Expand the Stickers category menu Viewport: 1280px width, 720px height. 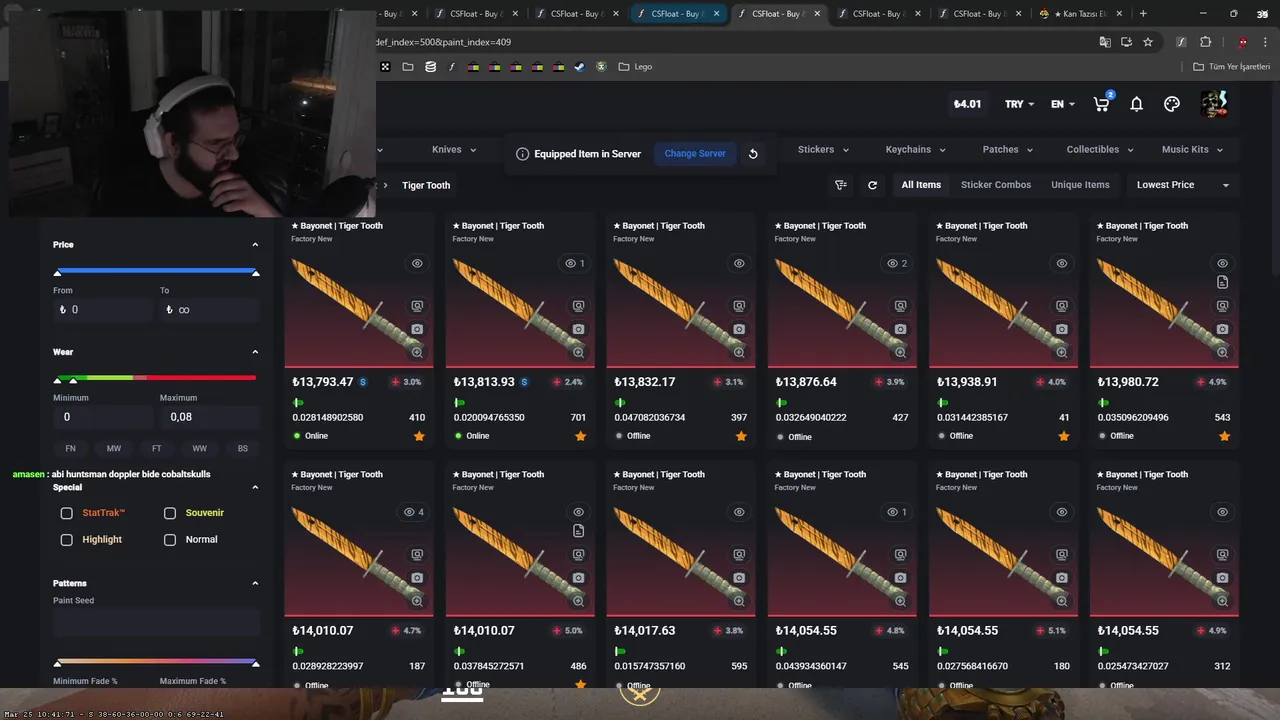point(823,150)
